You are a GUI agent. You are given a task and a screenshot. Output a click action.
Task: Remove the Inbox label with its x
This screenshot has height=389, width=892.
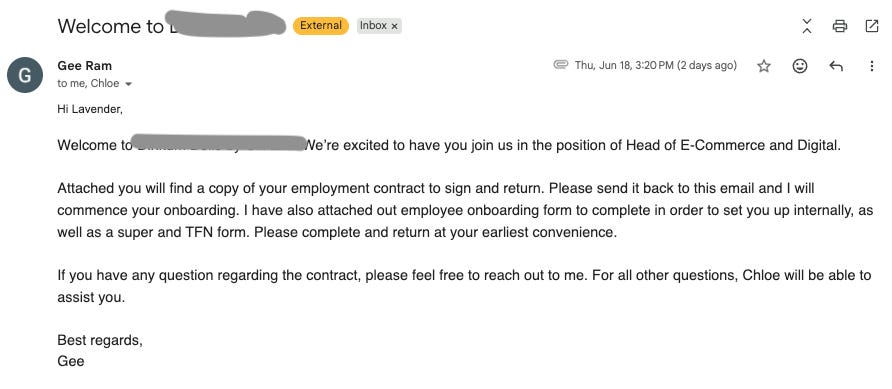[x=394, y=26]
